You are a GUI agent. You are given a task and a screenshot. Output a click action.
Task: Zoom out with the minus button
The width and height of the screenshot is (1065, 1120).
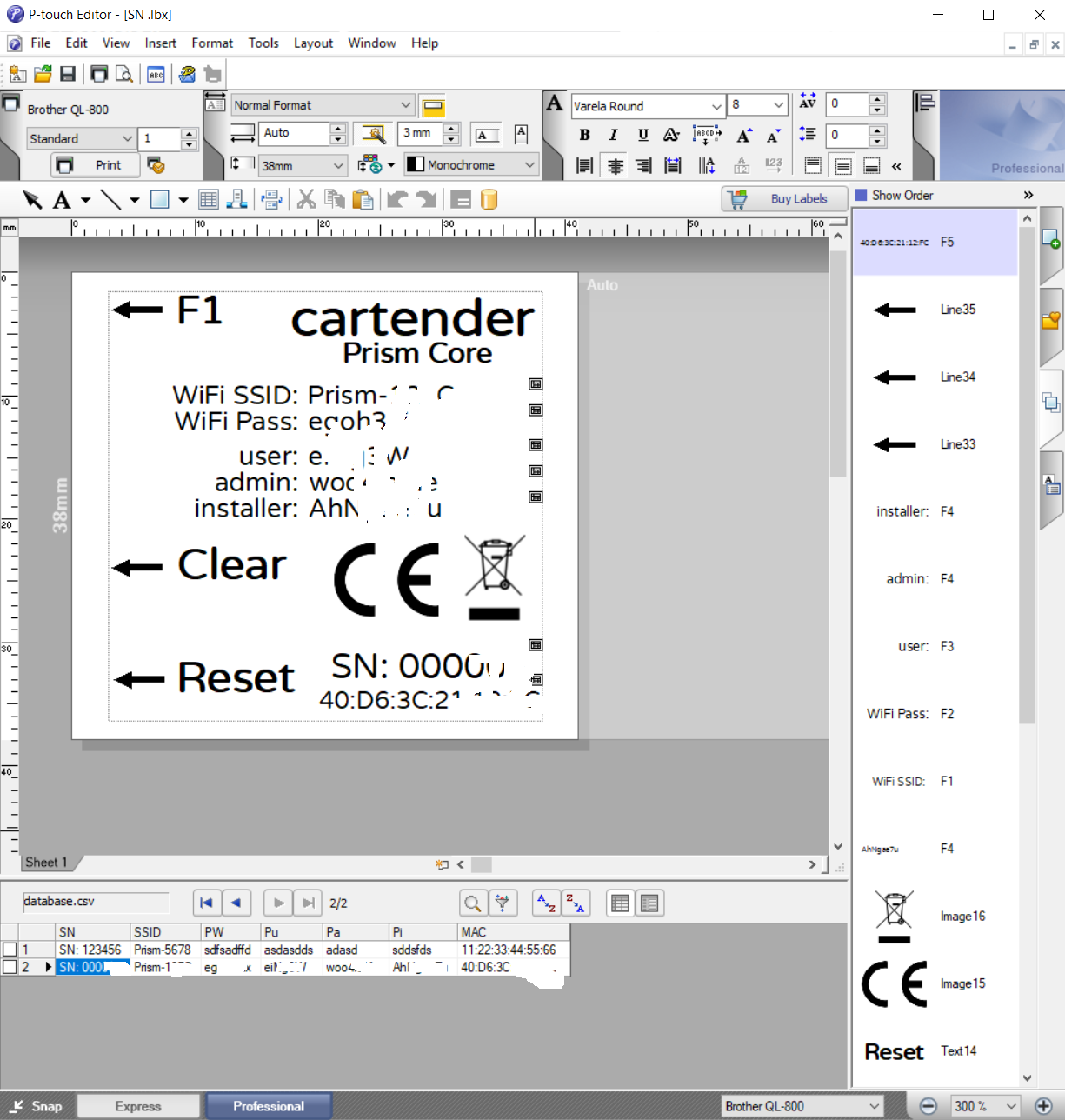pyautogui.click(x=928, y=1106)
